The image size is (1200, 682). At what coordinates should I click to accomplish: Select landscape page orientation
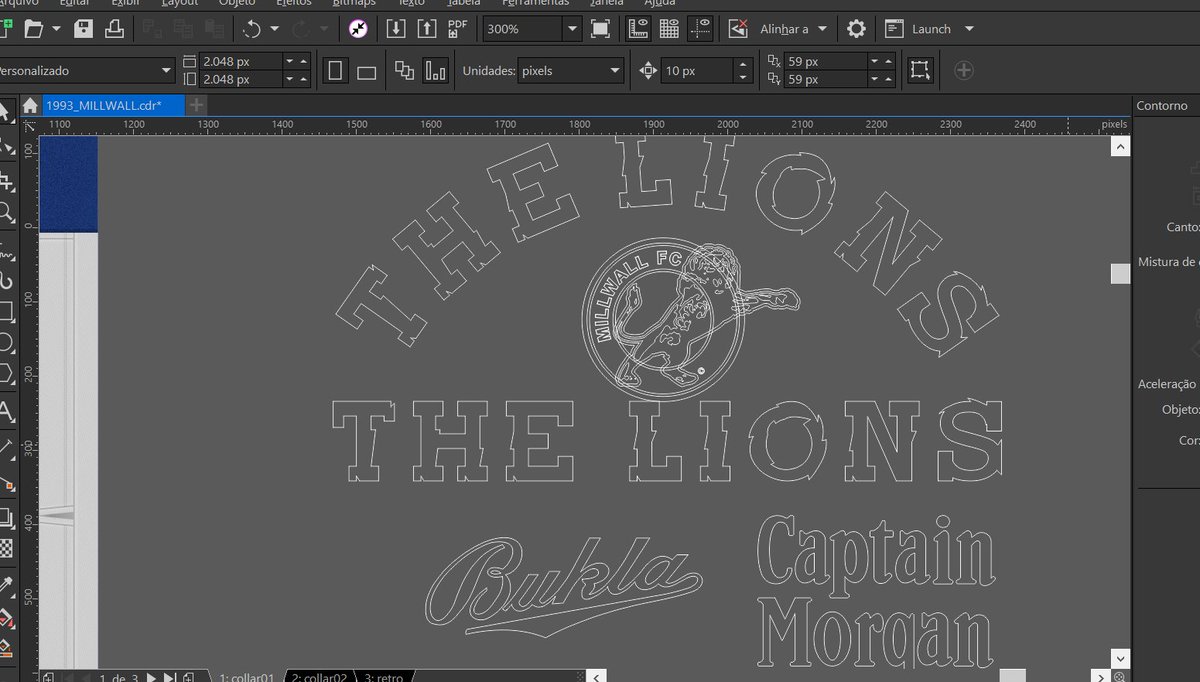pyautogui.click(x=366, y=71)
